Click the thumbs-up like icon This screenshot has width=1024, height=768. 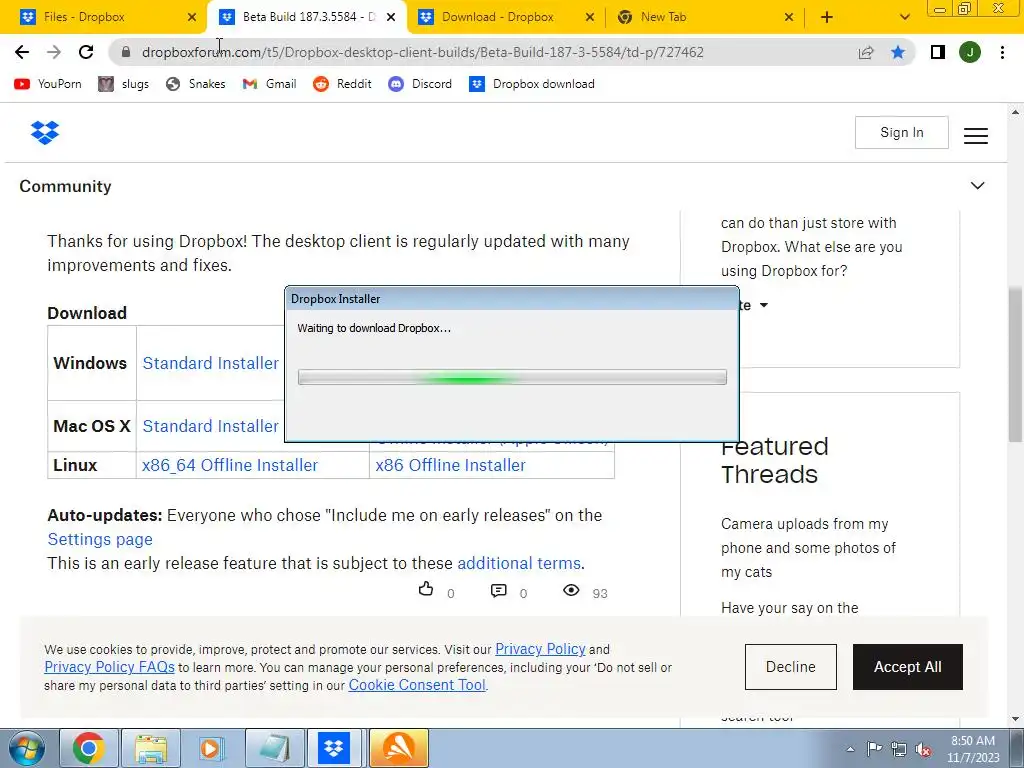(x=426, y=589)
